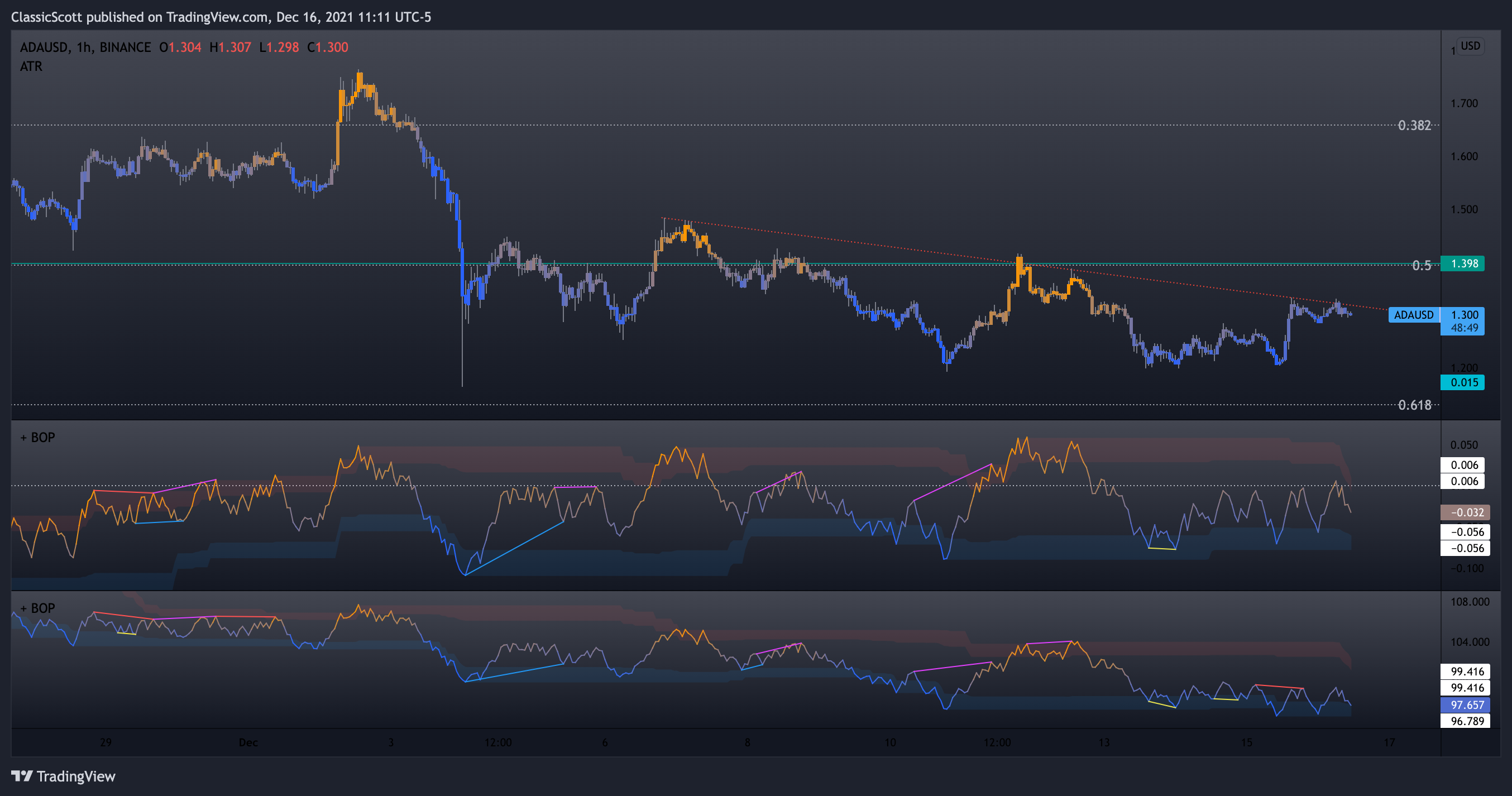Expand the + BOP label in middle pane
The height and width of the screenshot is (796, 1512).
tap(37, 437)
